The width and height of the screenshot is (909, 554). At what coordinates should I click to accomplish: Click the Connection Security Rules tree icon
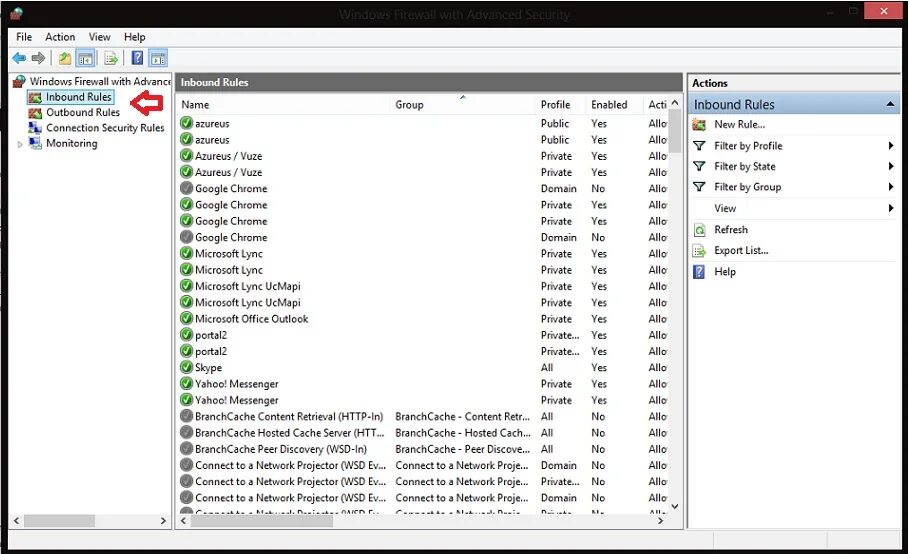(x=35, y=127)
